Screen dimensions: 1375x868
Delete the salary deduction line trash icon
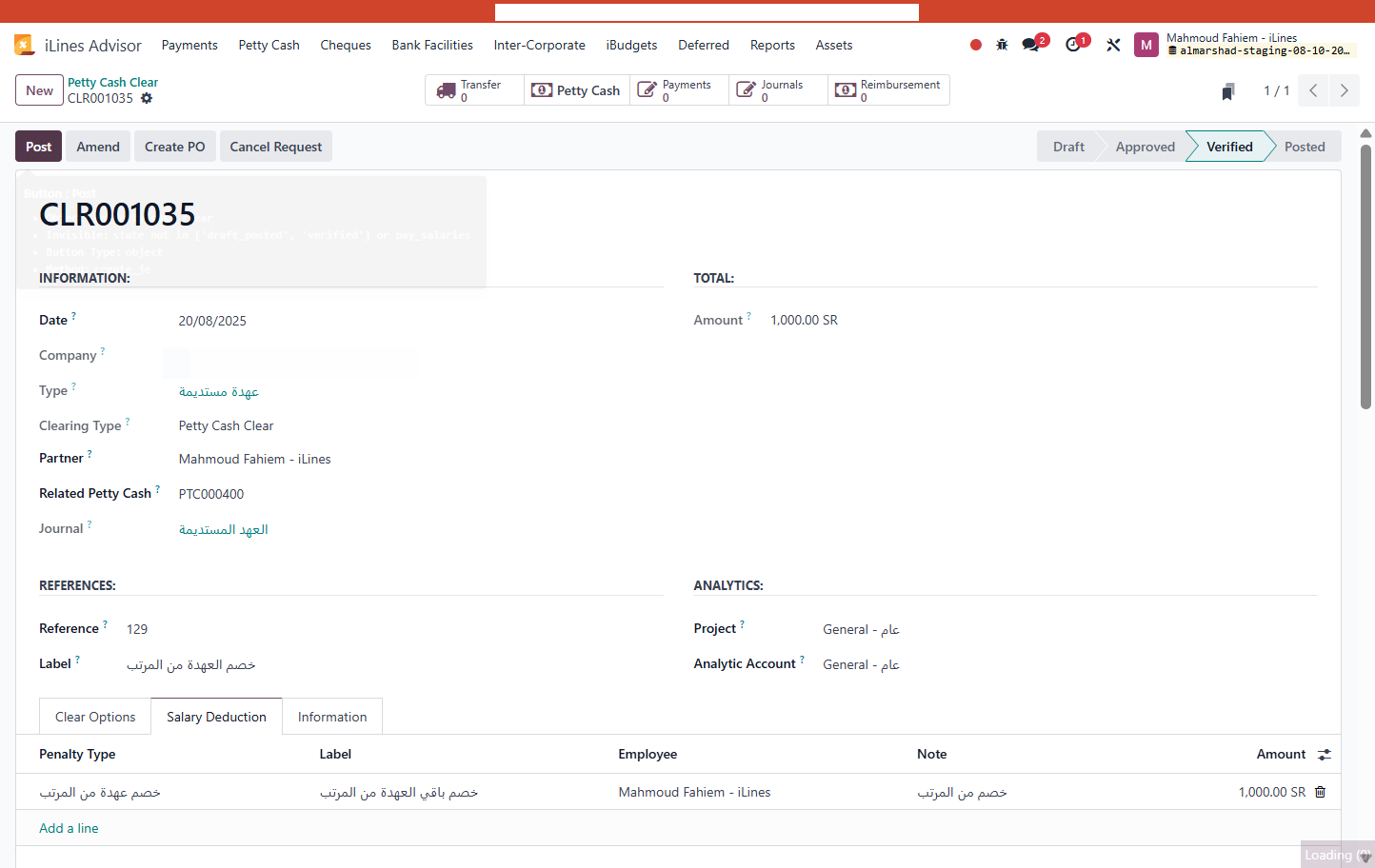(x=1320, y=792)
